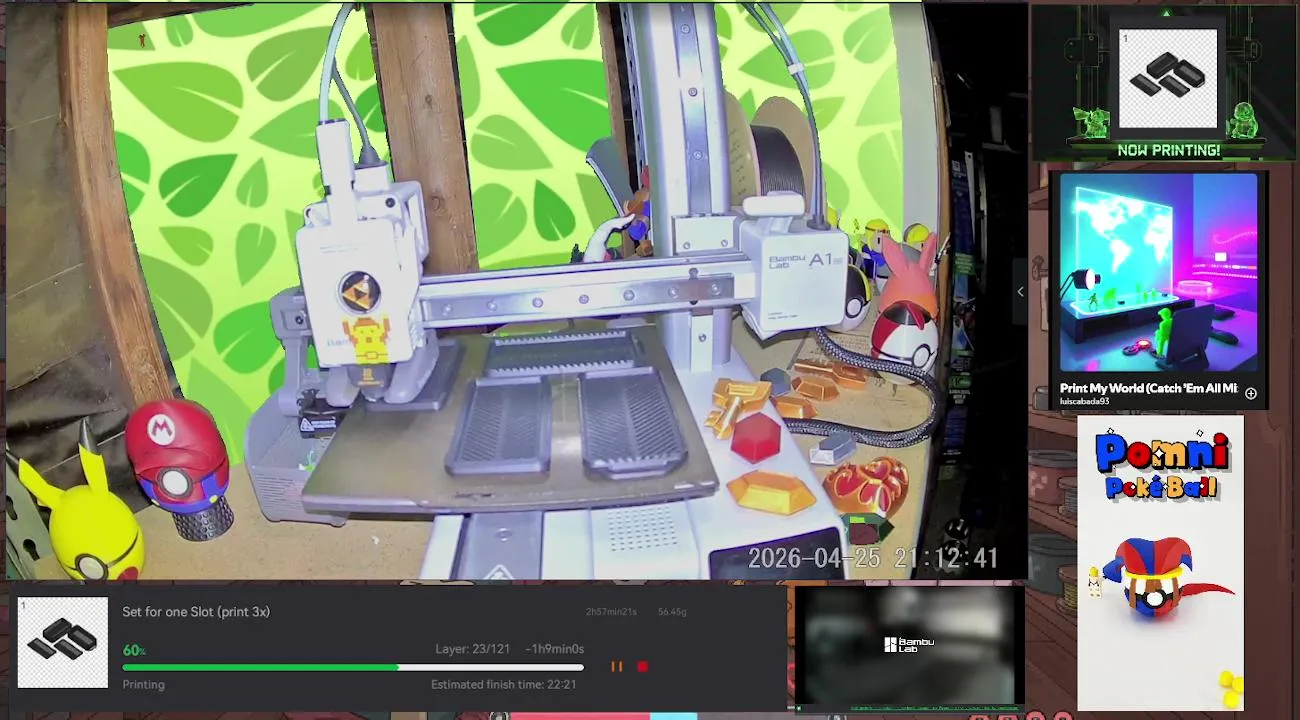Click the '-1h9min0s' remaining time
This screenshot has width=1300, height=720.
click(x=555, y=649)
